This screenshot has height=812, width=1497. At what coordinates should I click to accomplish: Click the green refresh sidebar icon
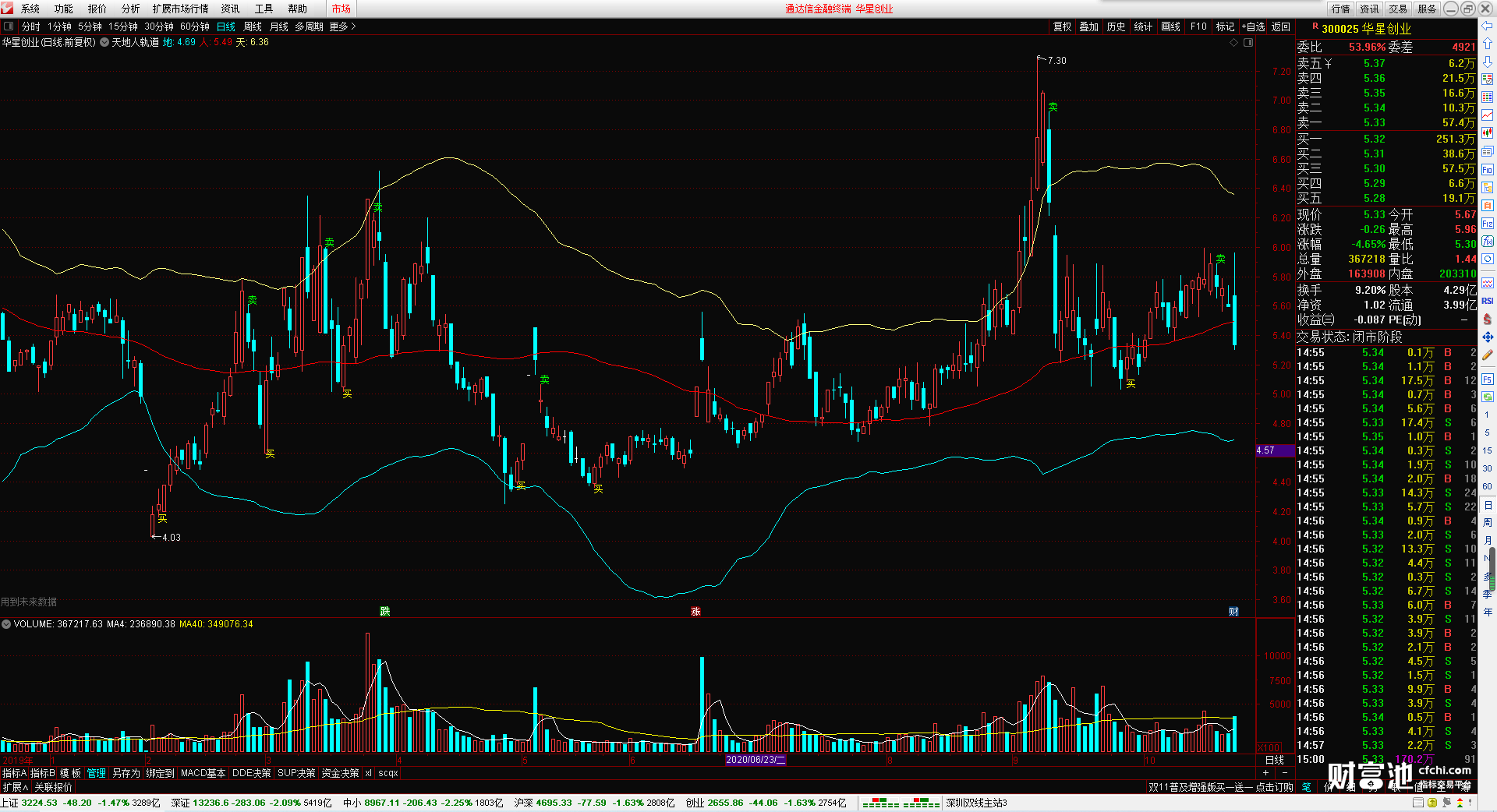point(1488,397)
